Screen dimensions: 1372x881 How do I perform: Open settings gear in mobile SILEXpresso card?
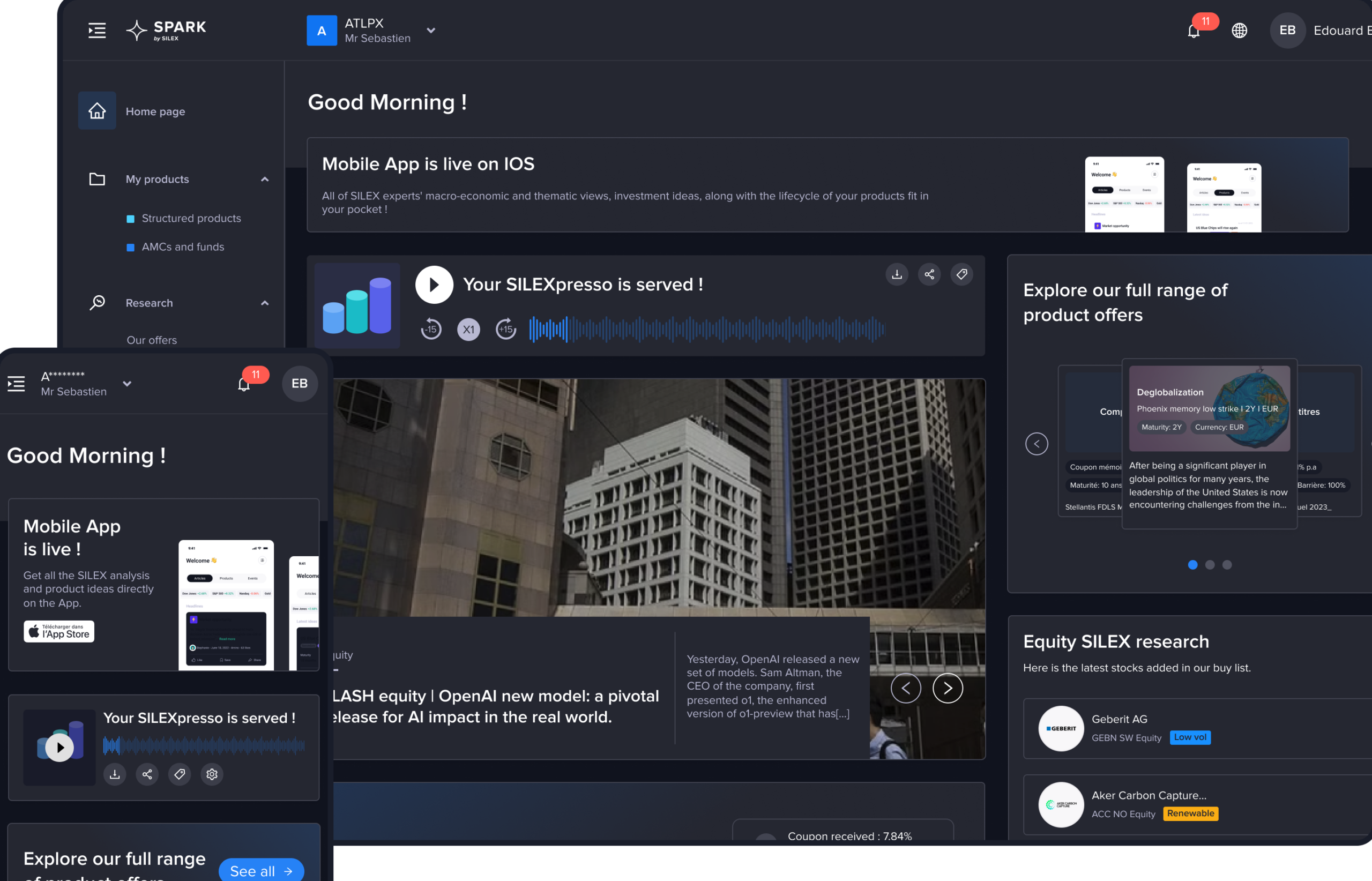(x=212, y=774)
